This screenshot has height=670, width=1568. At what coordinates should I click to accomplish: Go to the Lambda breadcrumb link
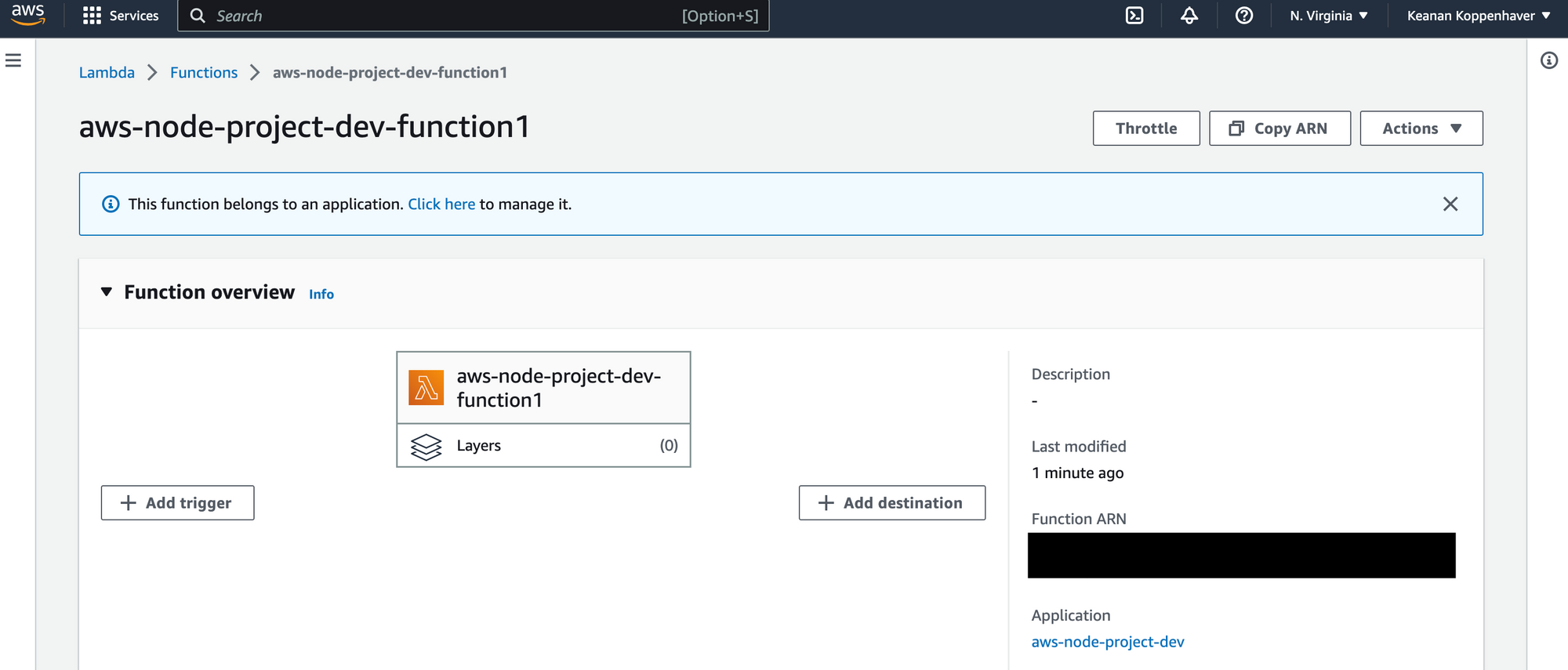pyautogui.click(x=107, y=73)
